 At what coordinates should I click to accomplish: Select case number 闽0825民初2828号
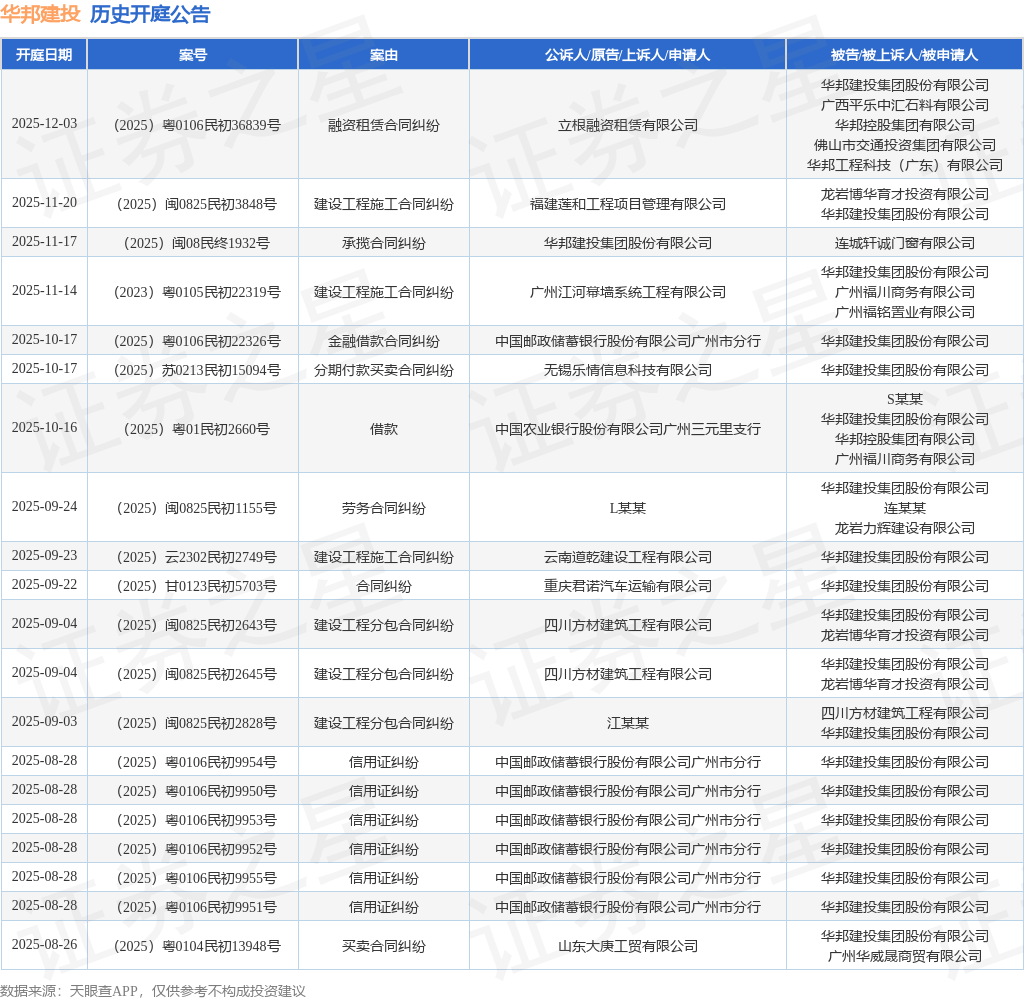(x=197, y=723)
